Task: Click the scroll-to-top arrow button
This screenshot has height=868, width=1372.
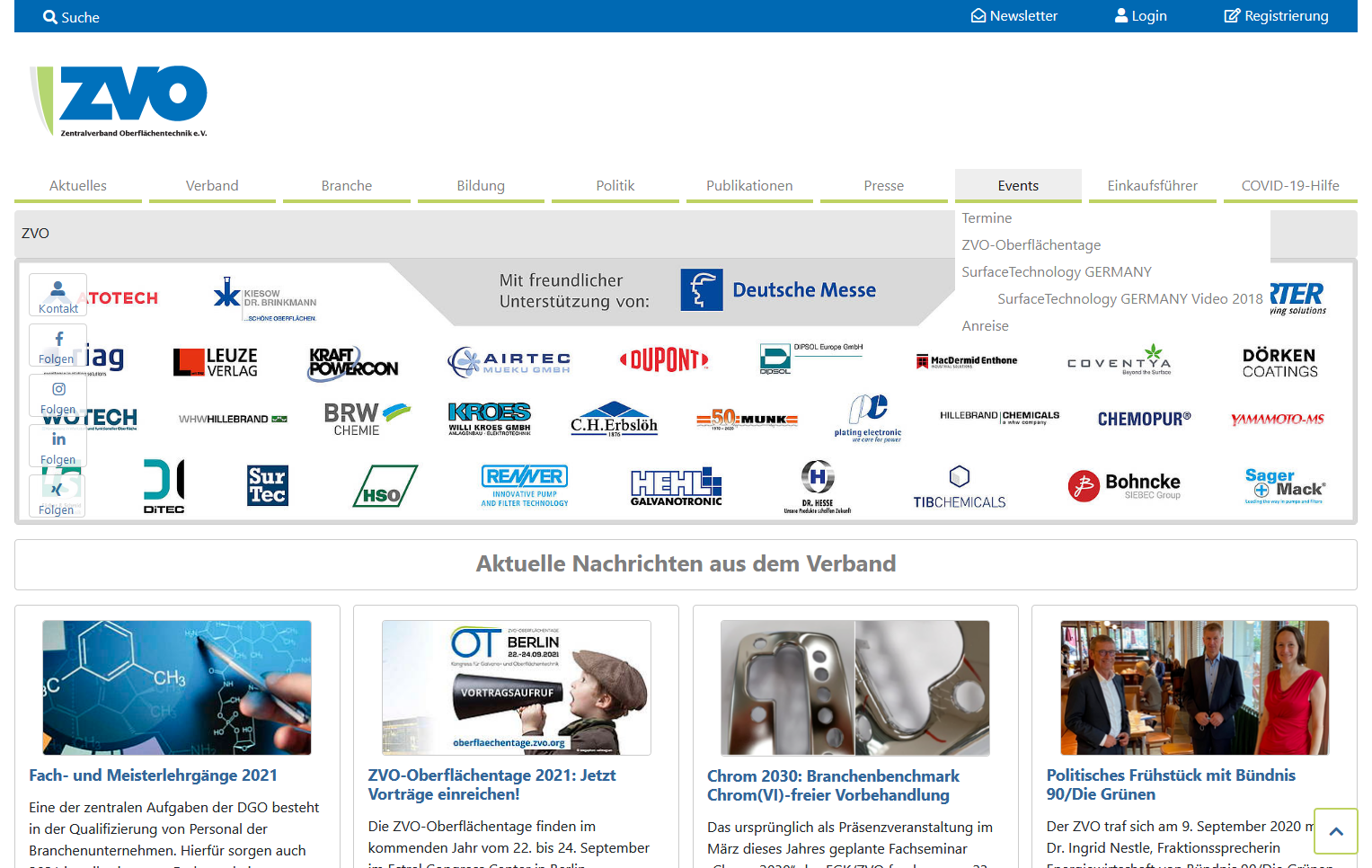Action: (x=1336, y=831)
